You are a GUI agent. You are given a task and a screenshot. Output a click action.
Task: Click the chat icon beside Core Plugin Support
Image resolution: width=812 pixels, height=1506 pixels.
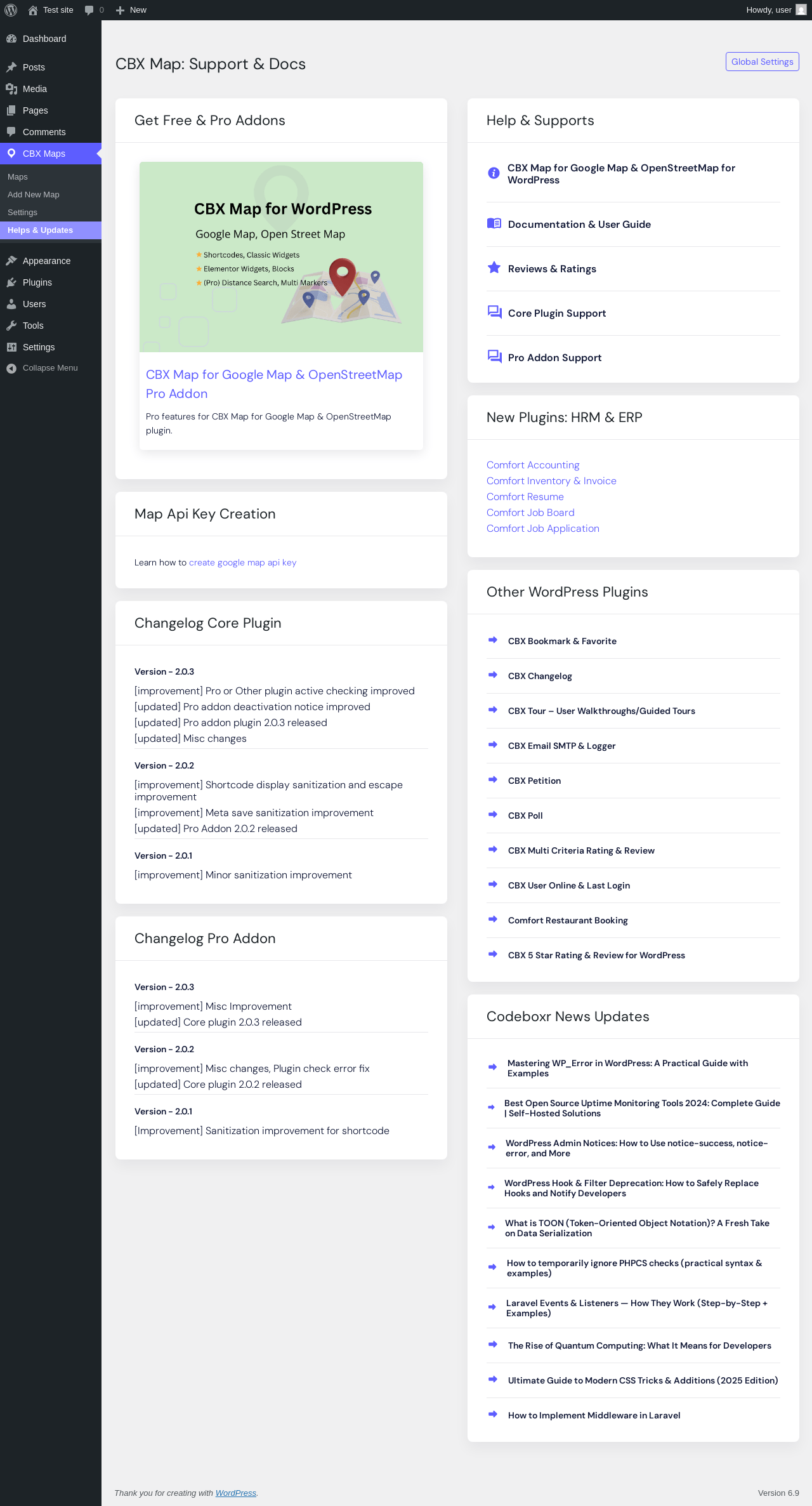[x=494, y=312]
